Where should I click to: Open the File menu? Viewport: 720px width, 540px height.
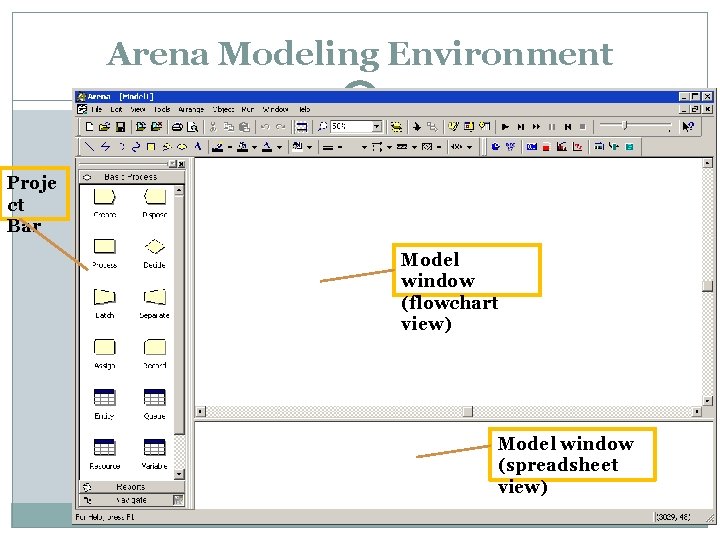(96, 109)
